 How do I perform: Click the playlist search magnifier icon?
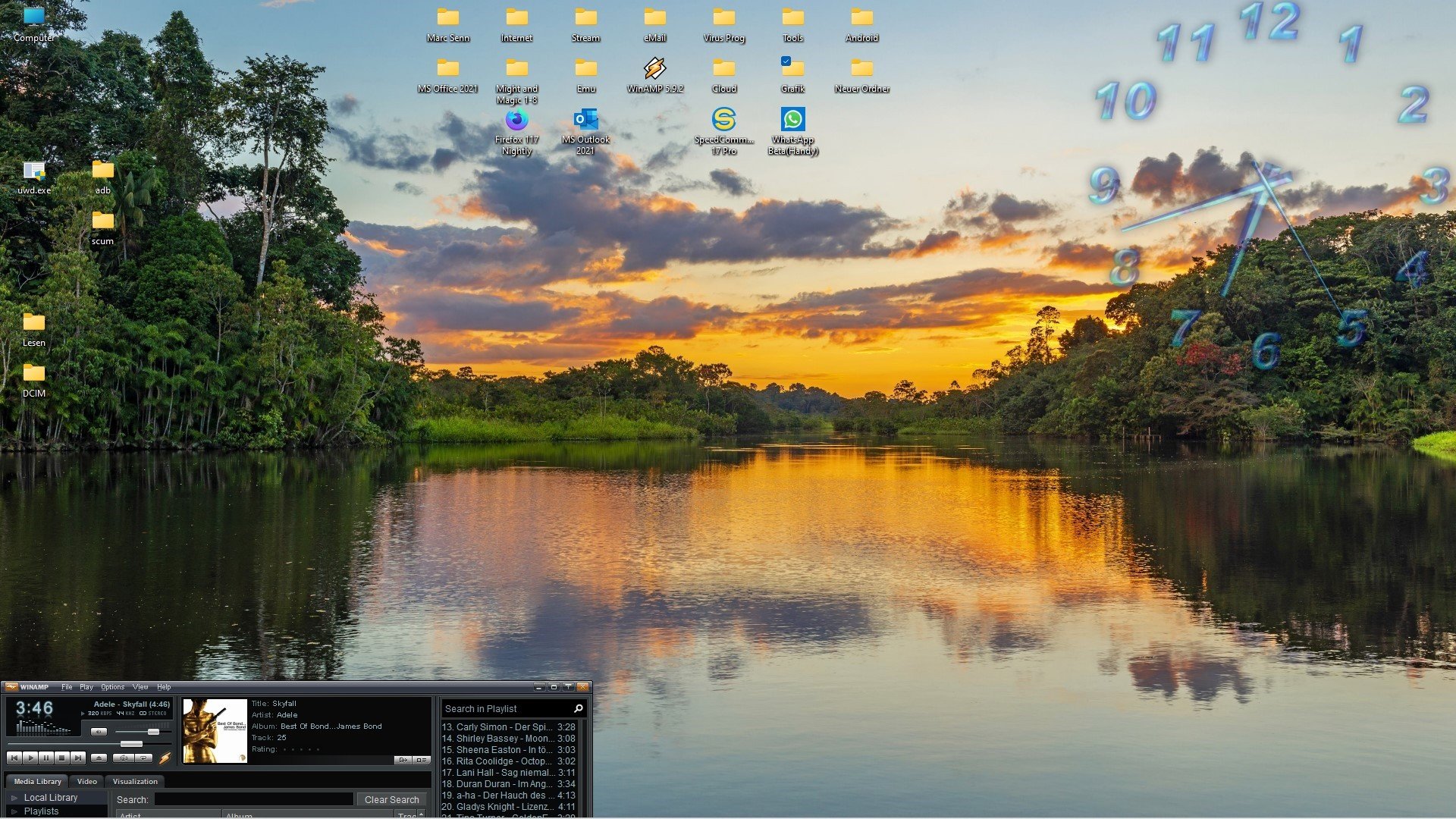[x=579, y=708]
